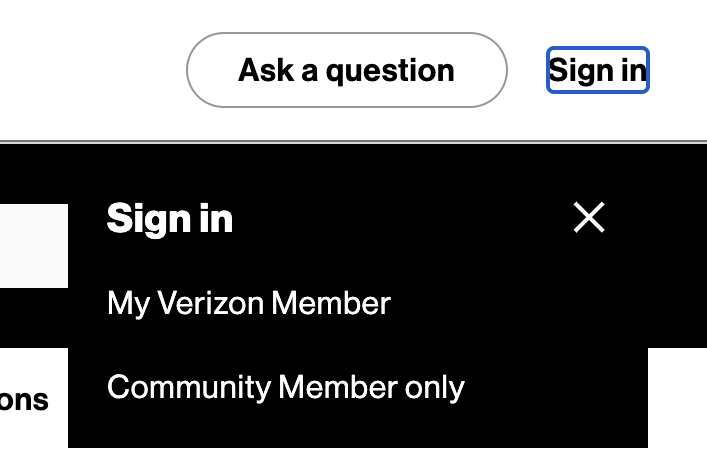Click the white input box at left edge
707x473 pixels.
click(x=33, y=245)
